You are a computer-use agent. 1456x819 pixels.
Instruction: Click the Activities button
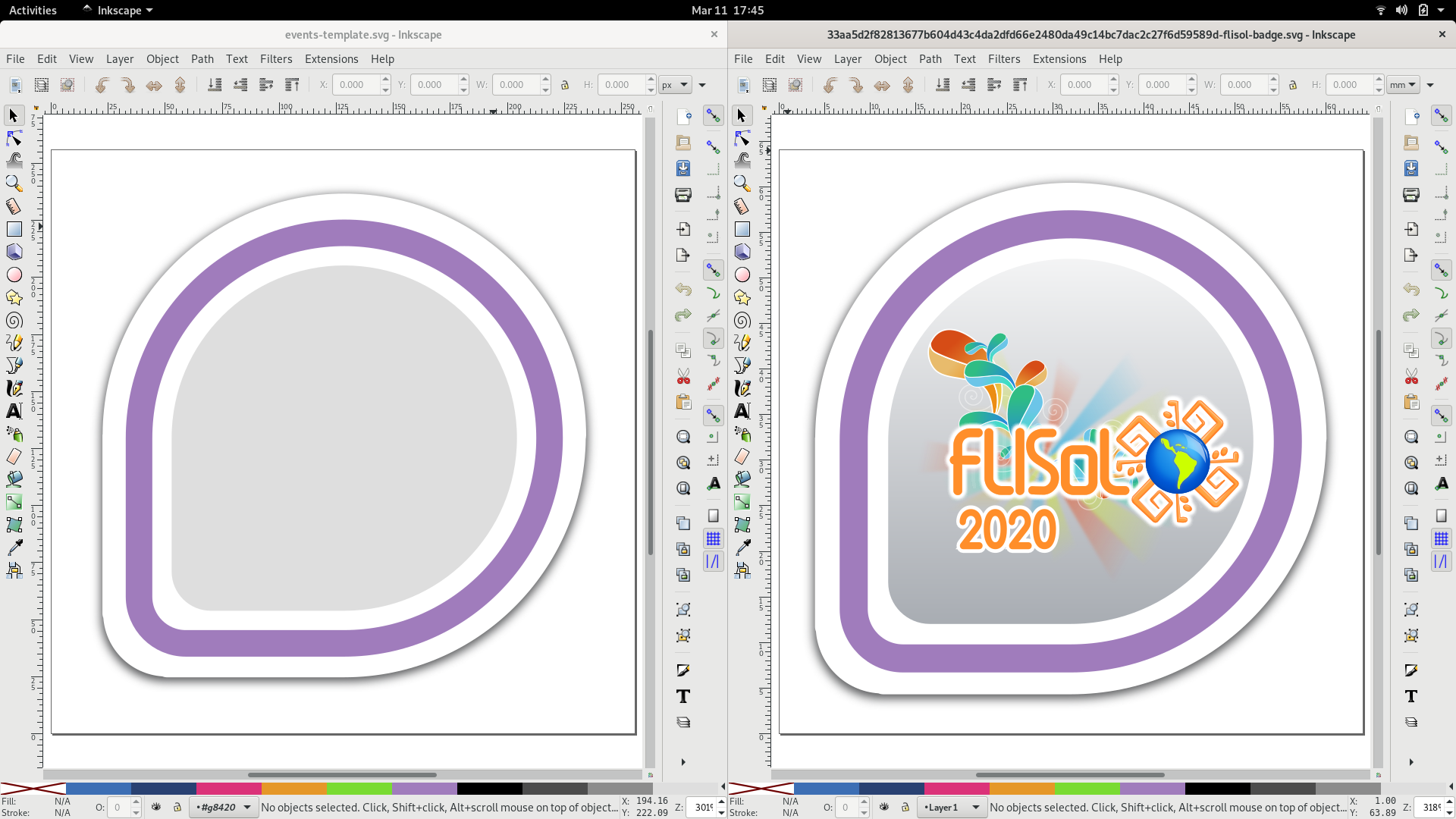pyautogui.click(x=33, y=10)
